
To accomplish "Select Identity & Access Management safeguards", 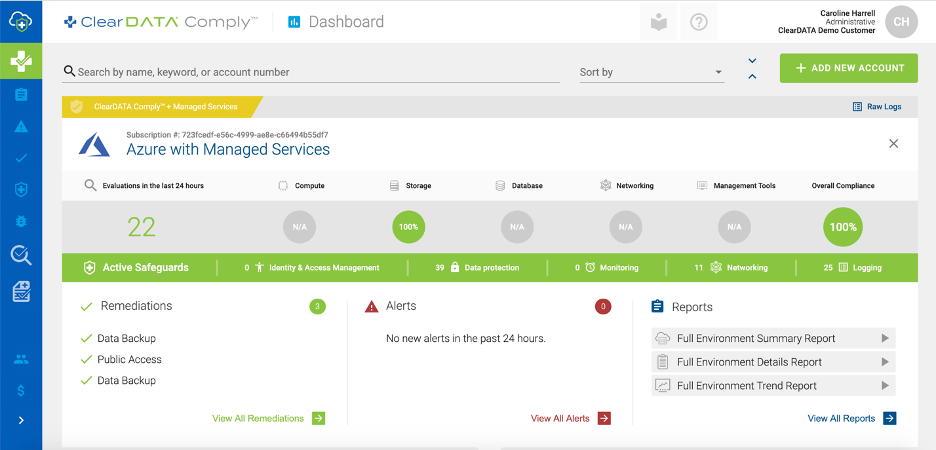I will pyautogui.click(x=312, y=268).
